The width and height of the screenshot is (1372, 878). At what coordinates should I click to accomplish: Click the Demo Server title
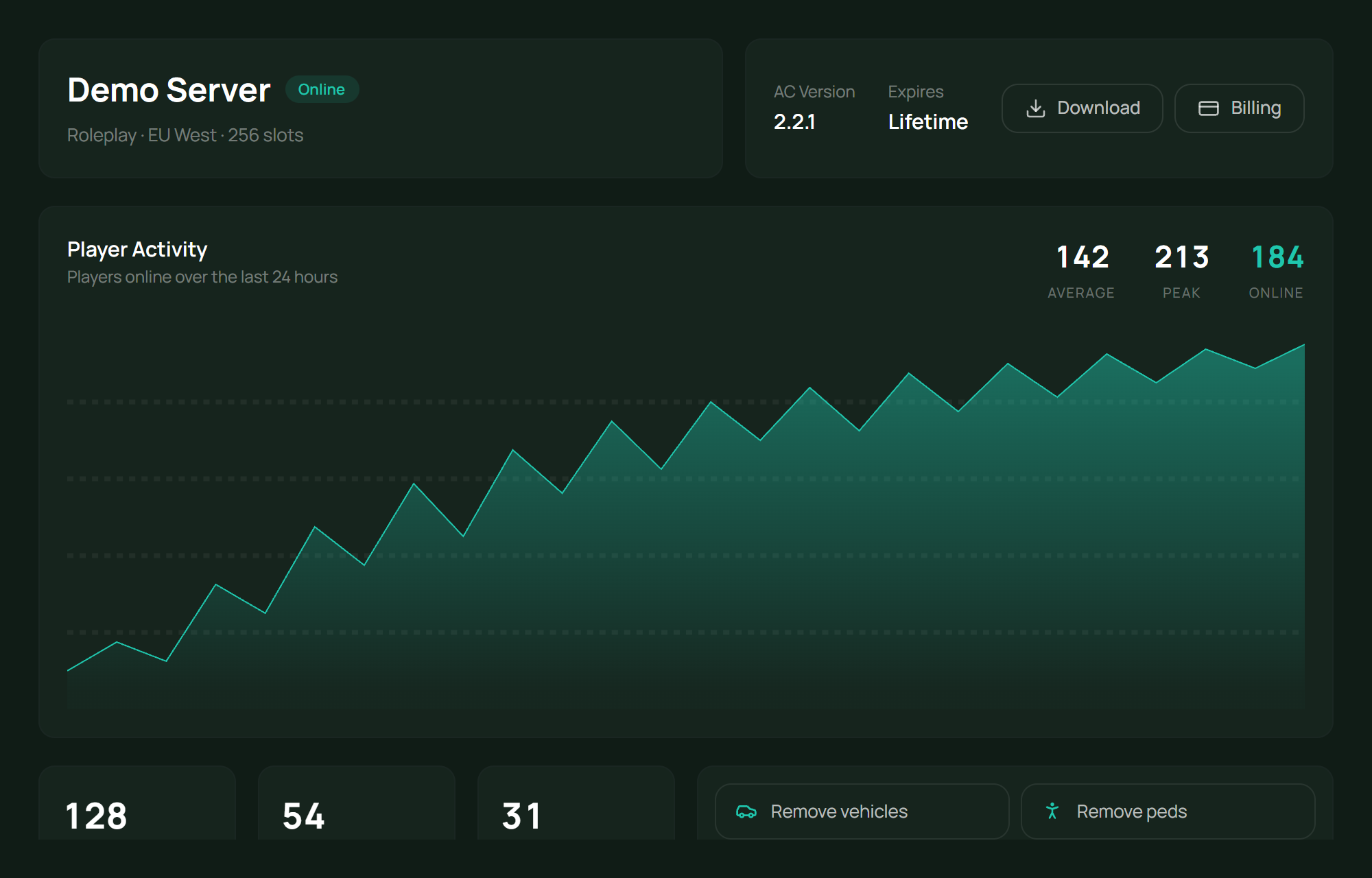pyautogui.click(x=169, y=90)
